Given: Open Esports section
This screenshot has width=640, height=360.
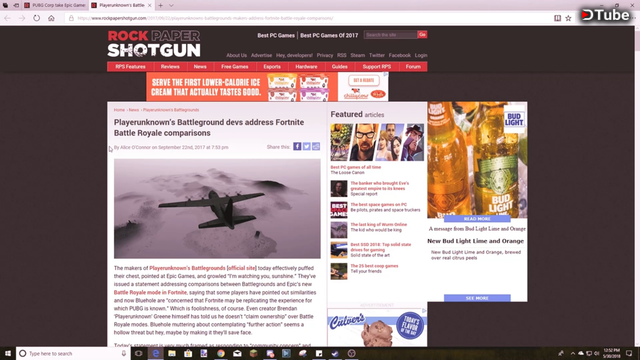Looking at the screenshot, I should (x=272, y=67).
